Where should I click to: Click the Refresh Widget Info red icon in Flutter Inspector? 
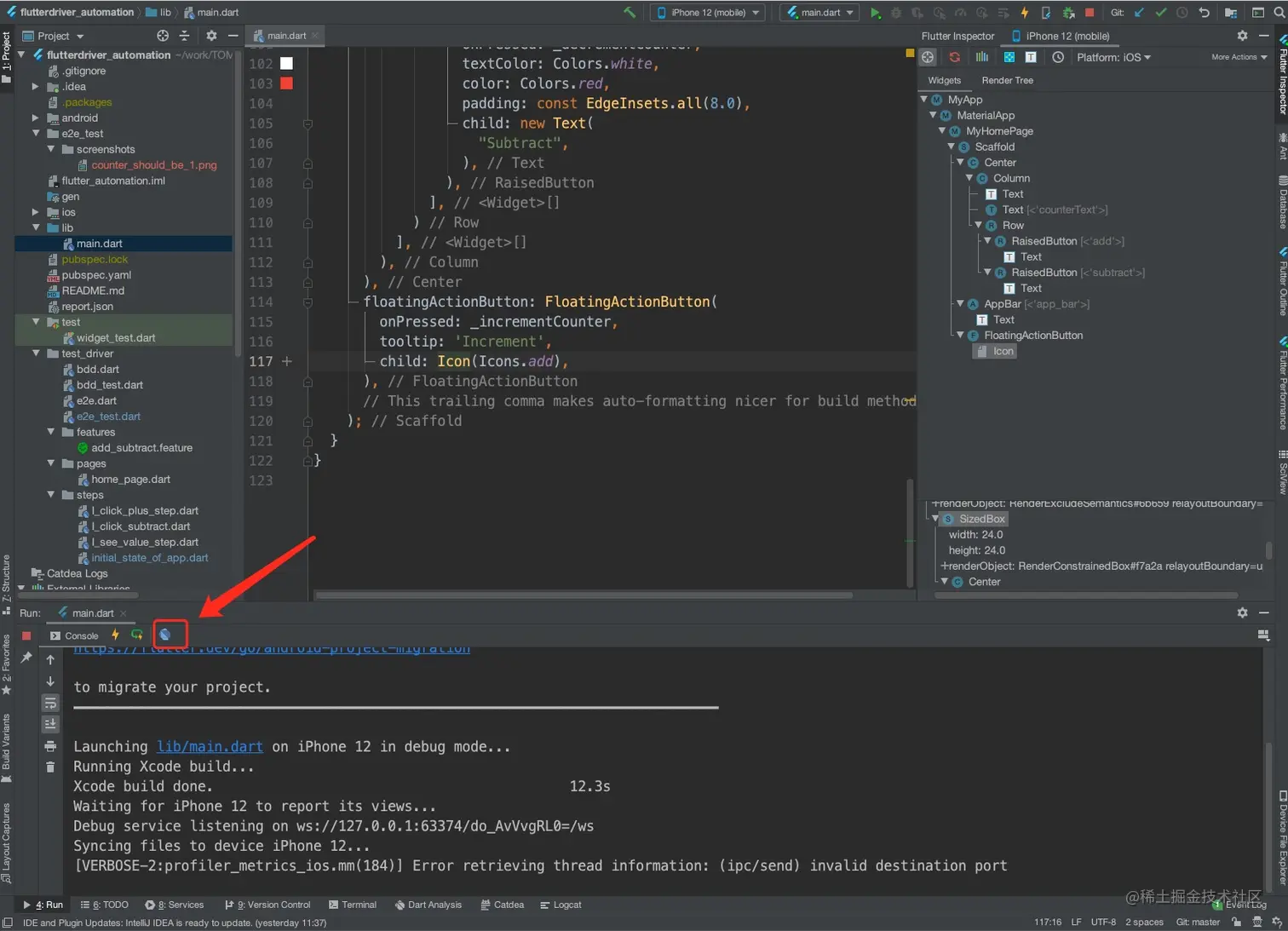955,57
